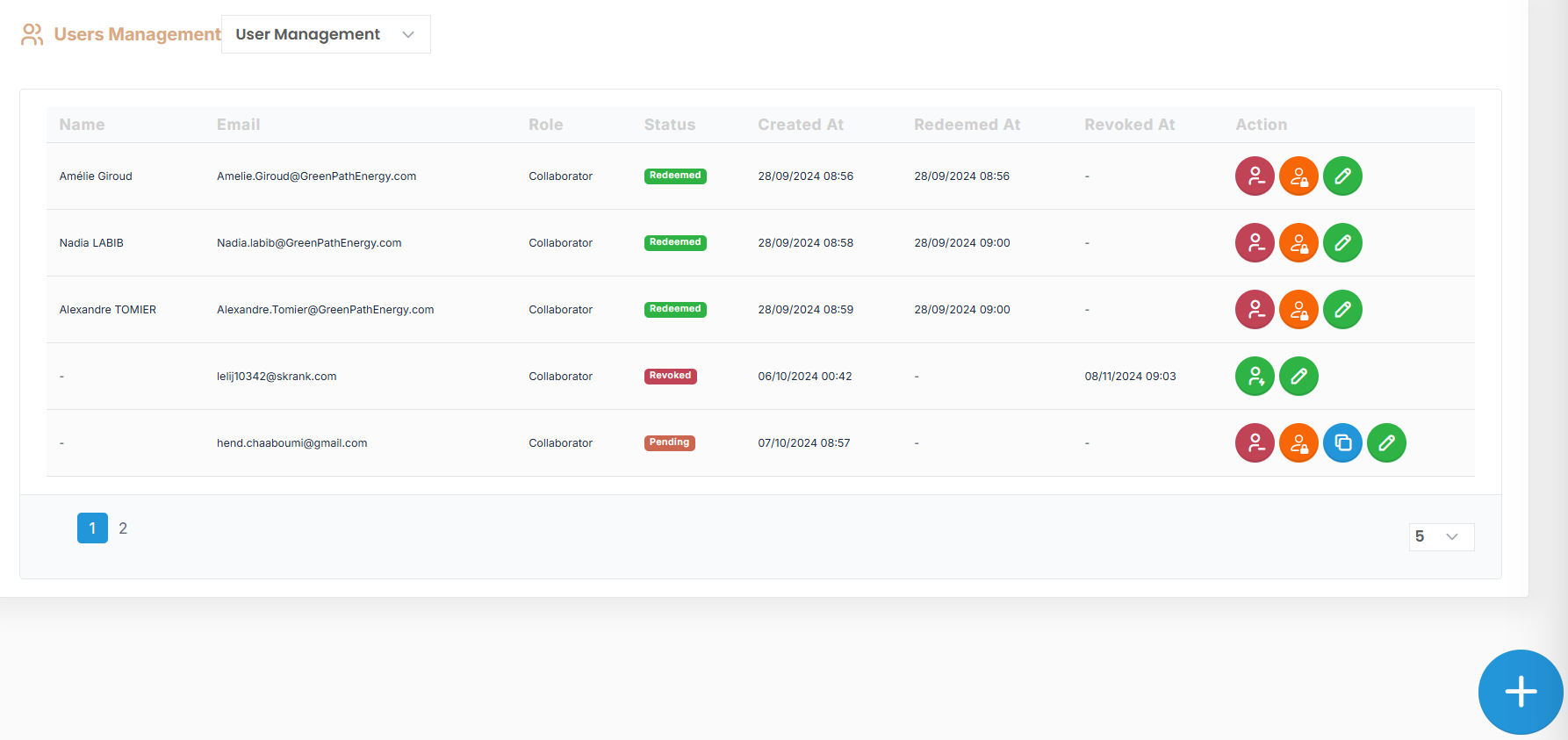Click the orange lock-user icon for Alexandre TOMIER

pyautogui.click(x=1298, y=310)
